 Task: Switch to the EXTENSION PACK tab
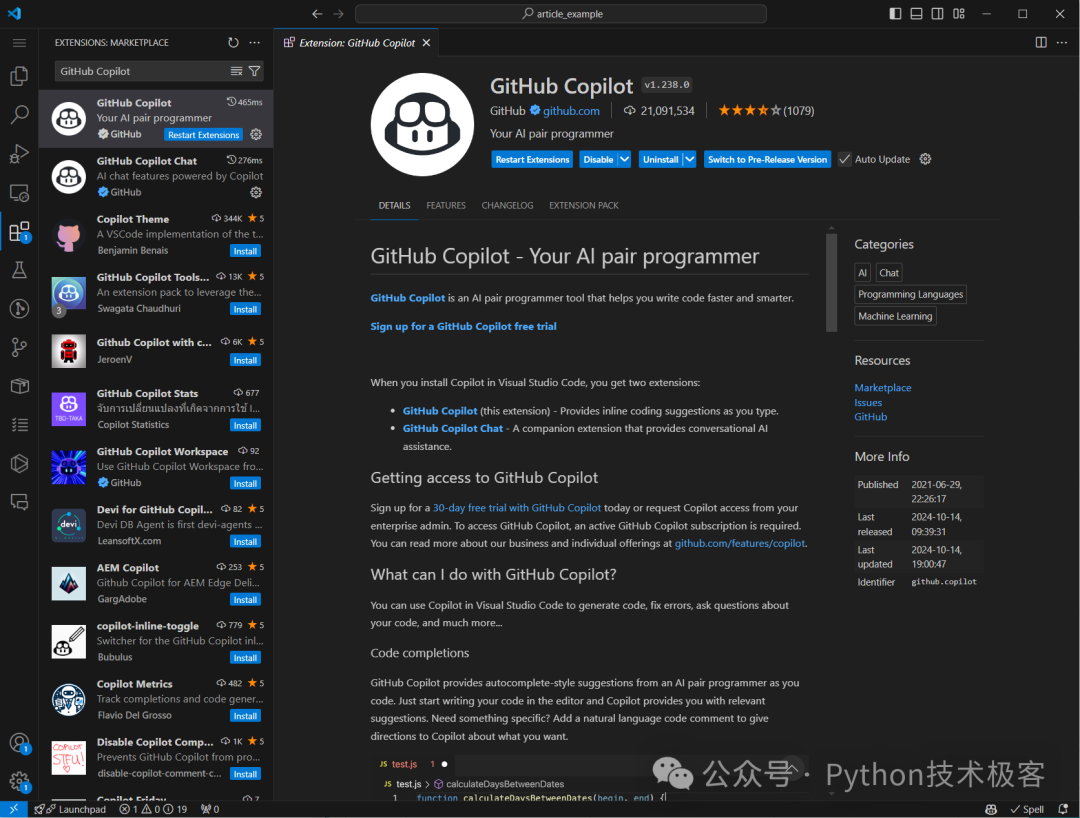coord(584,205)
